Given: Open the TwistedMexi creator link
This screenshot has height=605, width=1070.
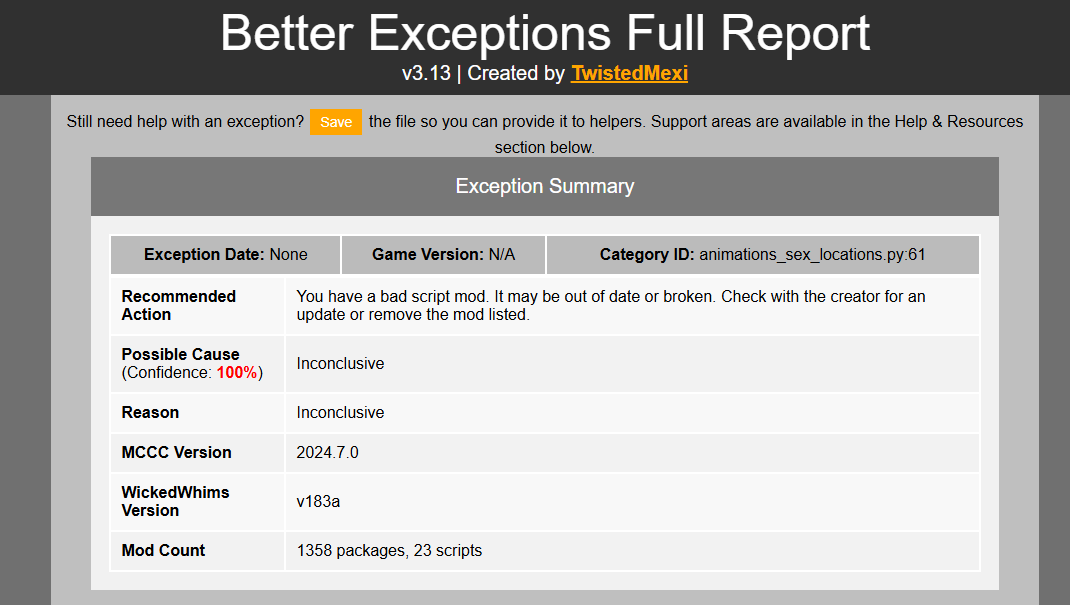Looking at the screenshot, I should 629,73.
